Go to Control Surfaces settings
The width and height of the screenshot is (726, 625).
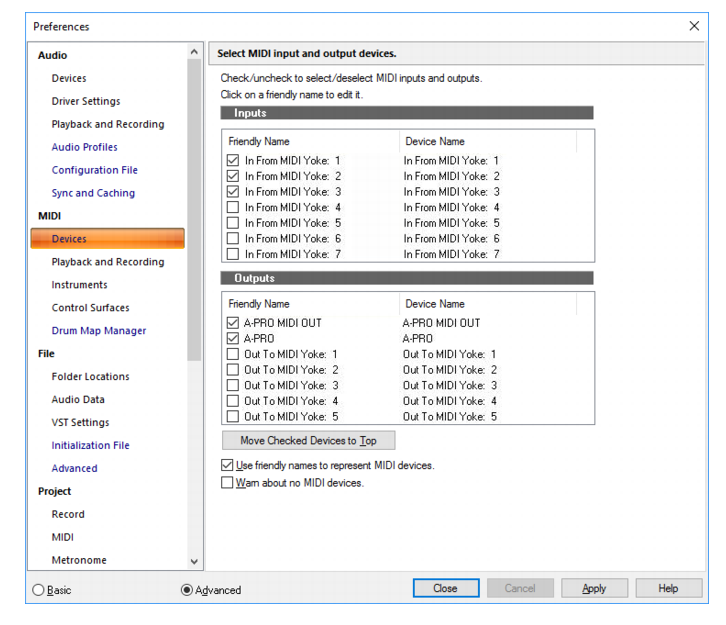[90, 307]
